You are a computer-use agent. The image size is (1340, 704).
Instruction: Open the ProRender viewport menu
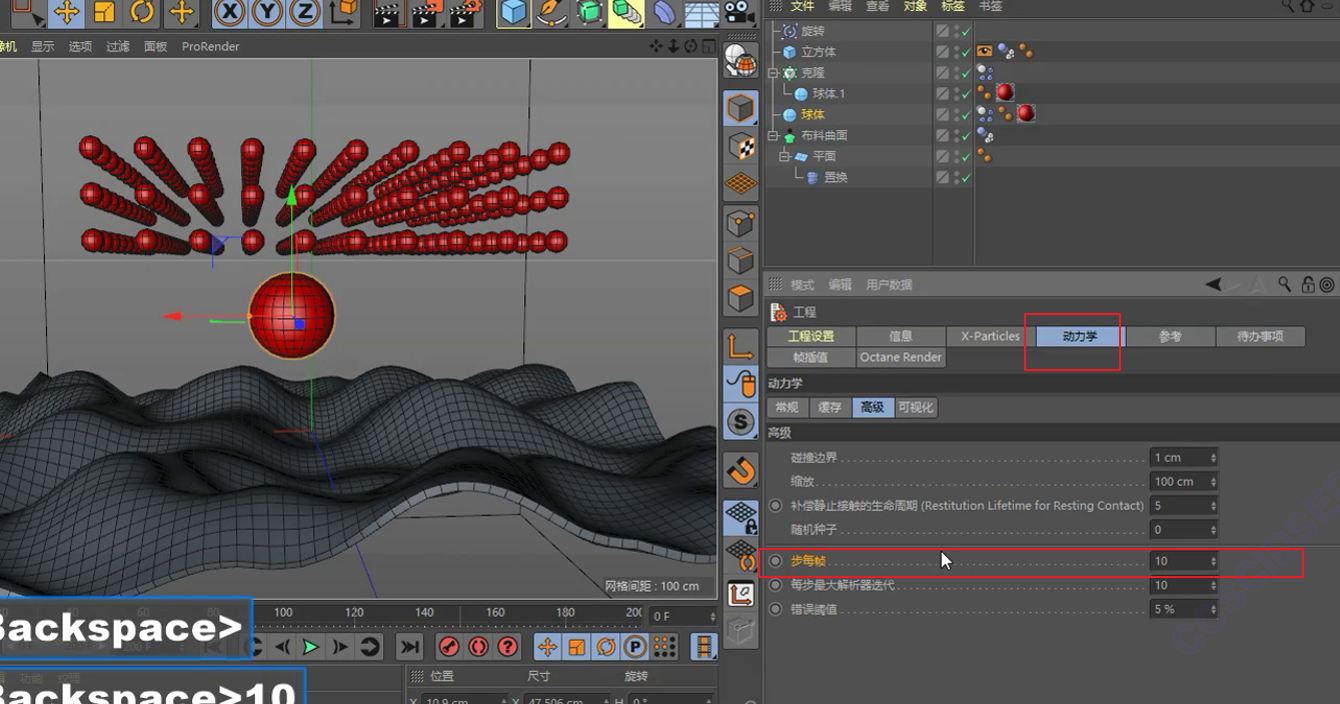click(210, 46)
